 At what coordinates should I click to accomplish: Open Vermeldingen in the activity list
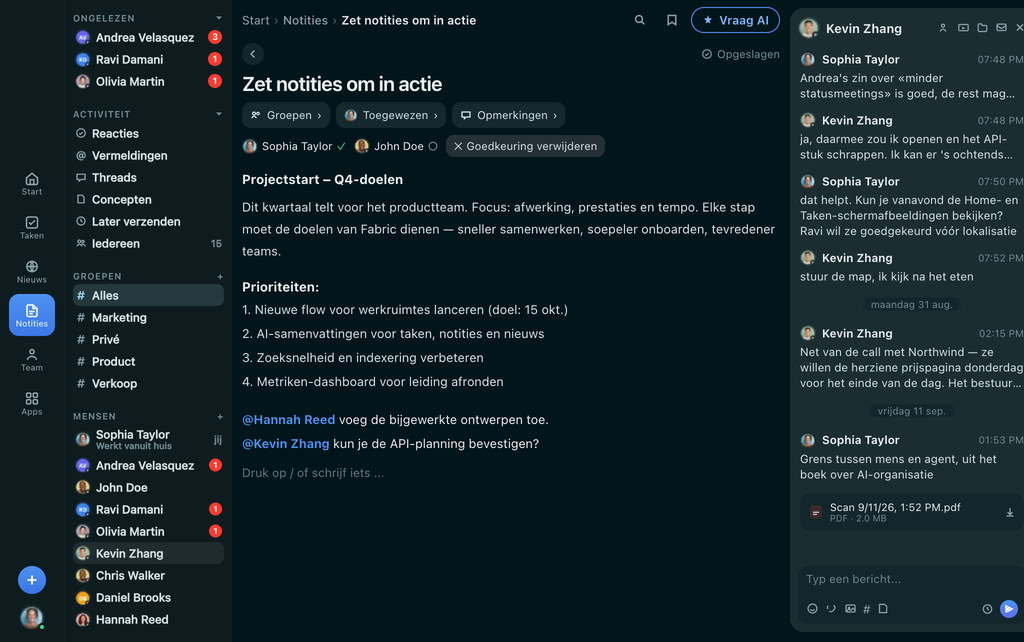pyautogui.click(x=148, y=155)
